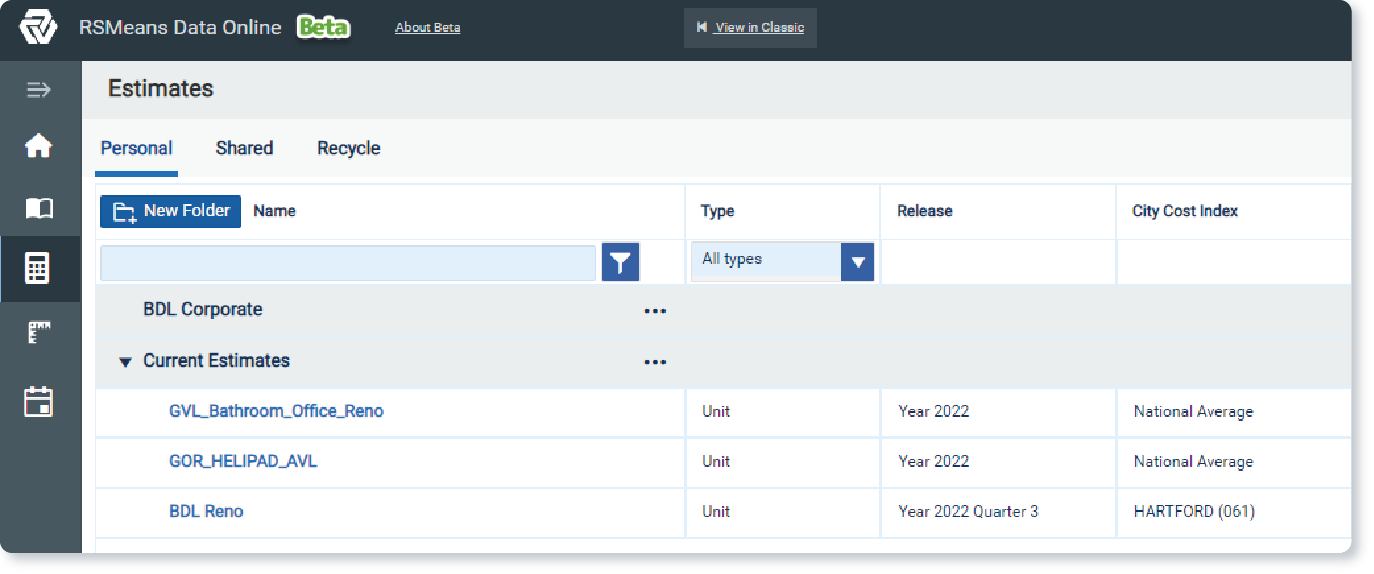Open options menu for BDL Corporate

pos(655,311)
